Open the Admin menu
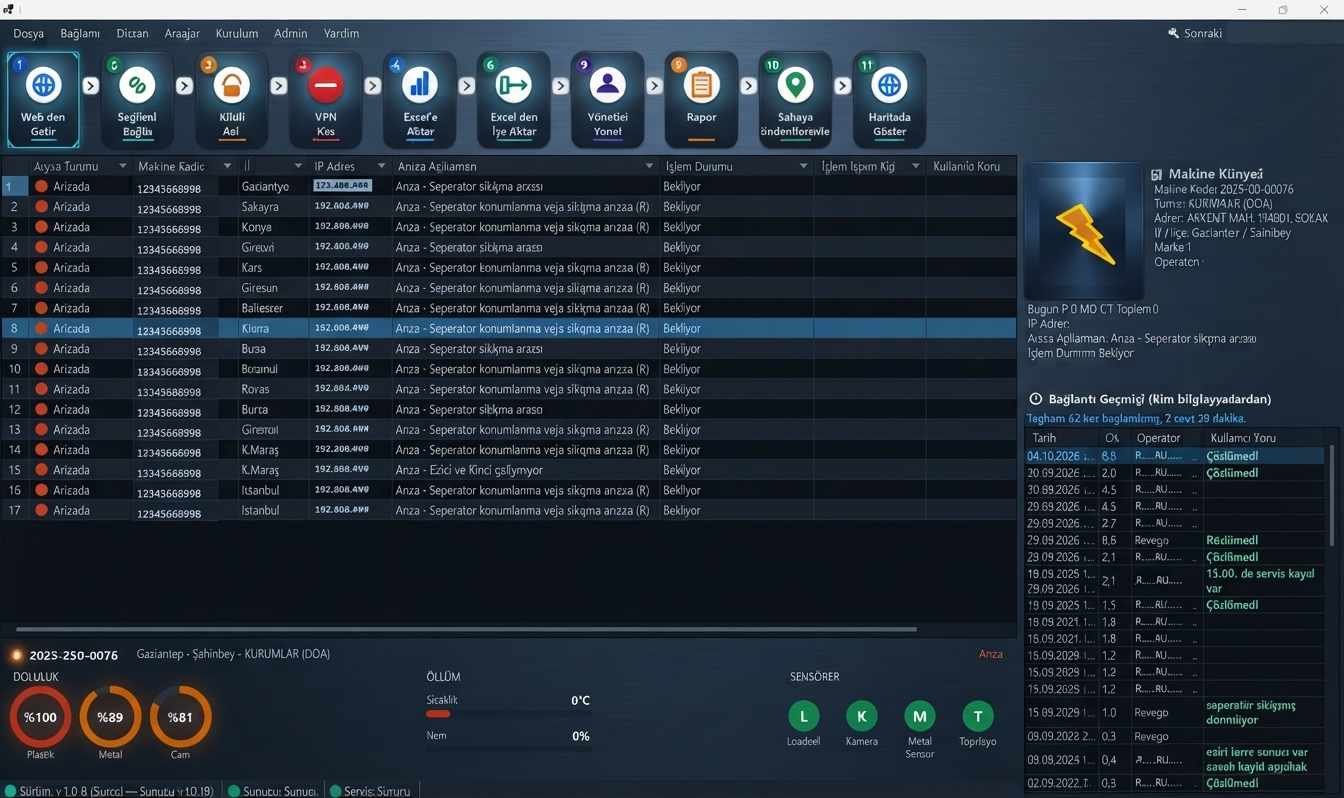The width and height of the screenshot is (1344, 798). (x=291, y=33)
